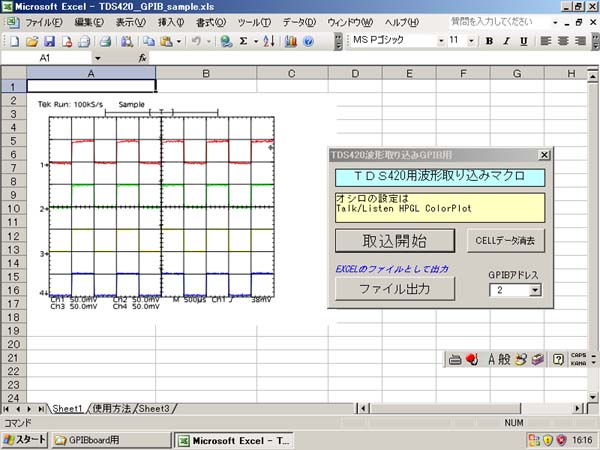
Task: Click the AutoSum sigma icon
Action: [243, 41]
